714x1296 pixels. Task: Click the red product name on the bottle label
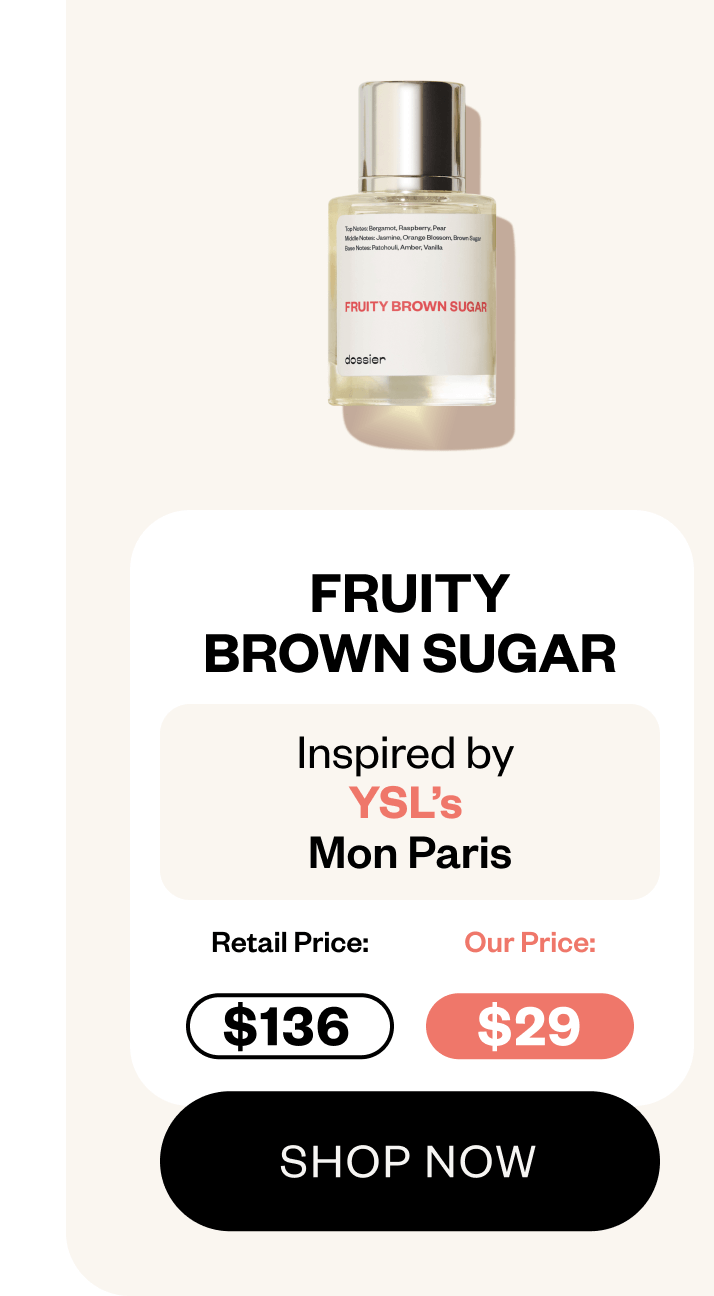click(x=415, y=306)
